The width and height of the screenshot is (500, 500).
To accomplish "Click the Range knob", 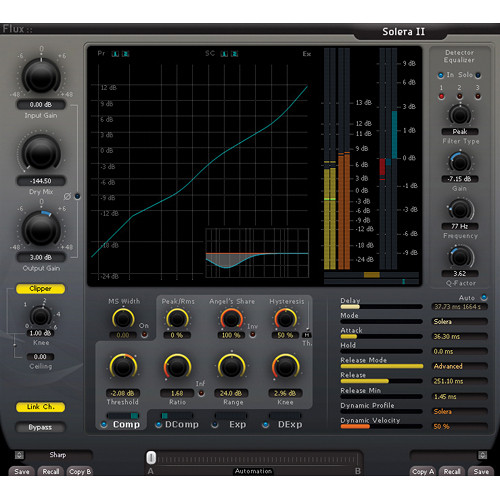I will (231, 367).
